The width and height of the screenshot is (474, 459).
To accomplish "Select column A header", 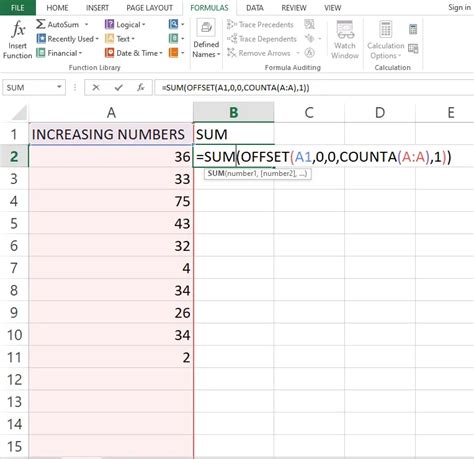I will click(111, 113).
